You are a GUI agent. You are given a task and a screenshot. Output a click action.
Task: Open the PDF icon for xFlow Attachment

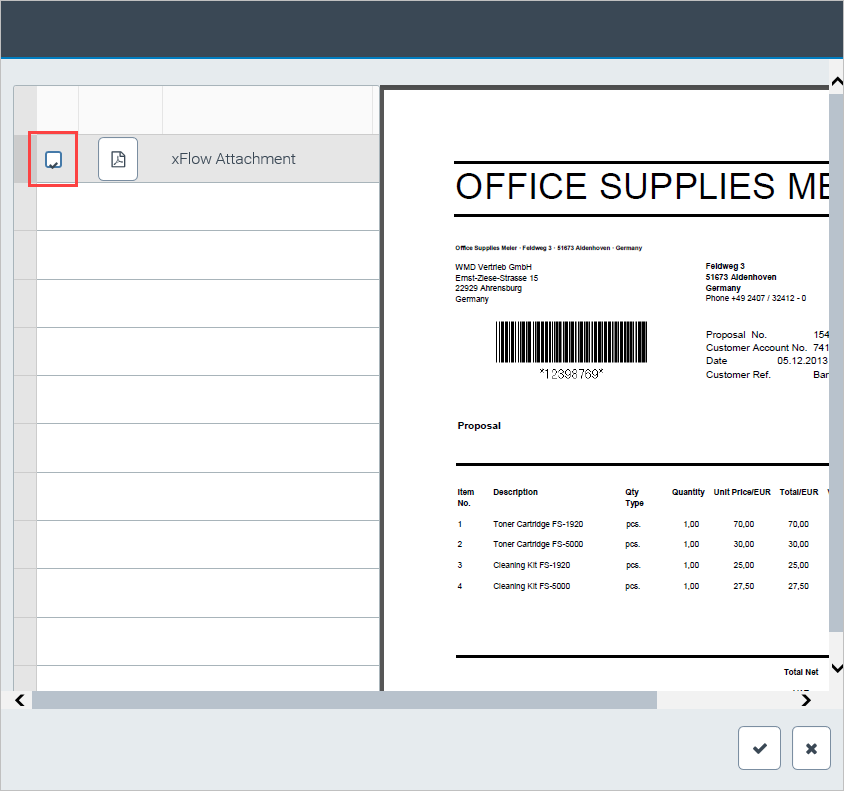pos(118,159)
